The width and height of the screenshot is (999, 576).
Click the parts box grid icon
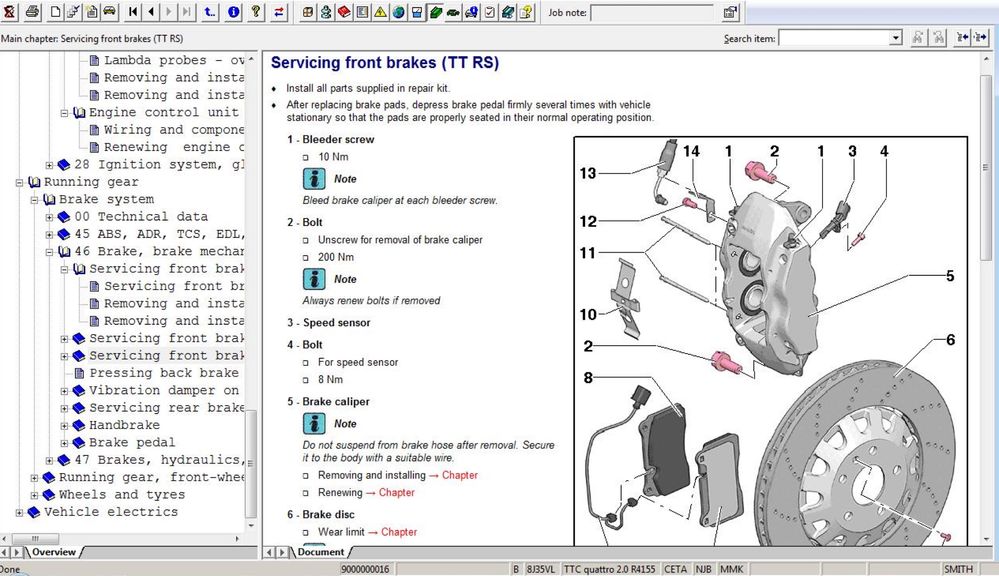click(308, 11)
